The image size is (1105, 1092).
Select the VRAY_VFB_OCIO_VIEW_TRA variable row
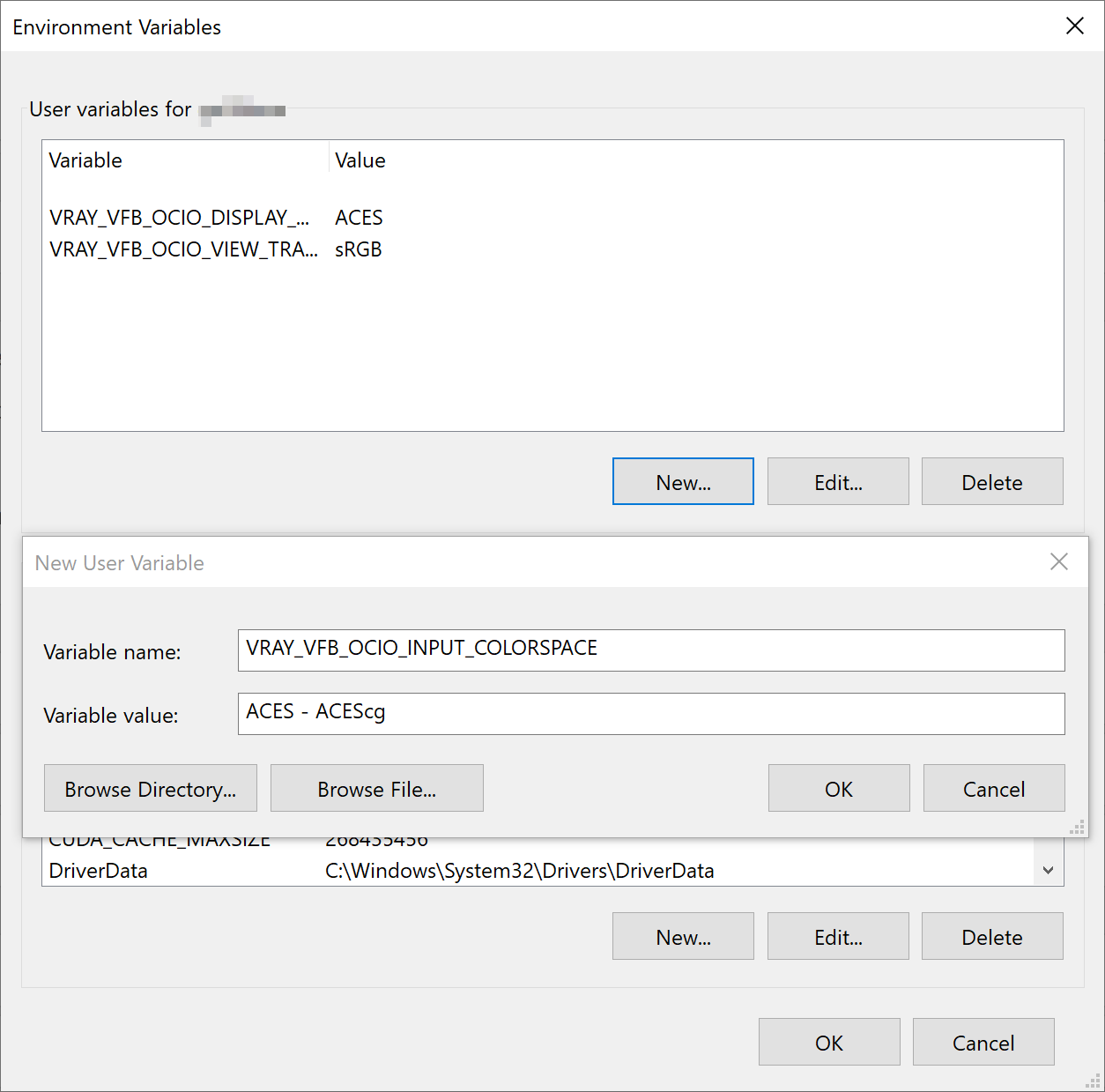(x=183, y=249)
